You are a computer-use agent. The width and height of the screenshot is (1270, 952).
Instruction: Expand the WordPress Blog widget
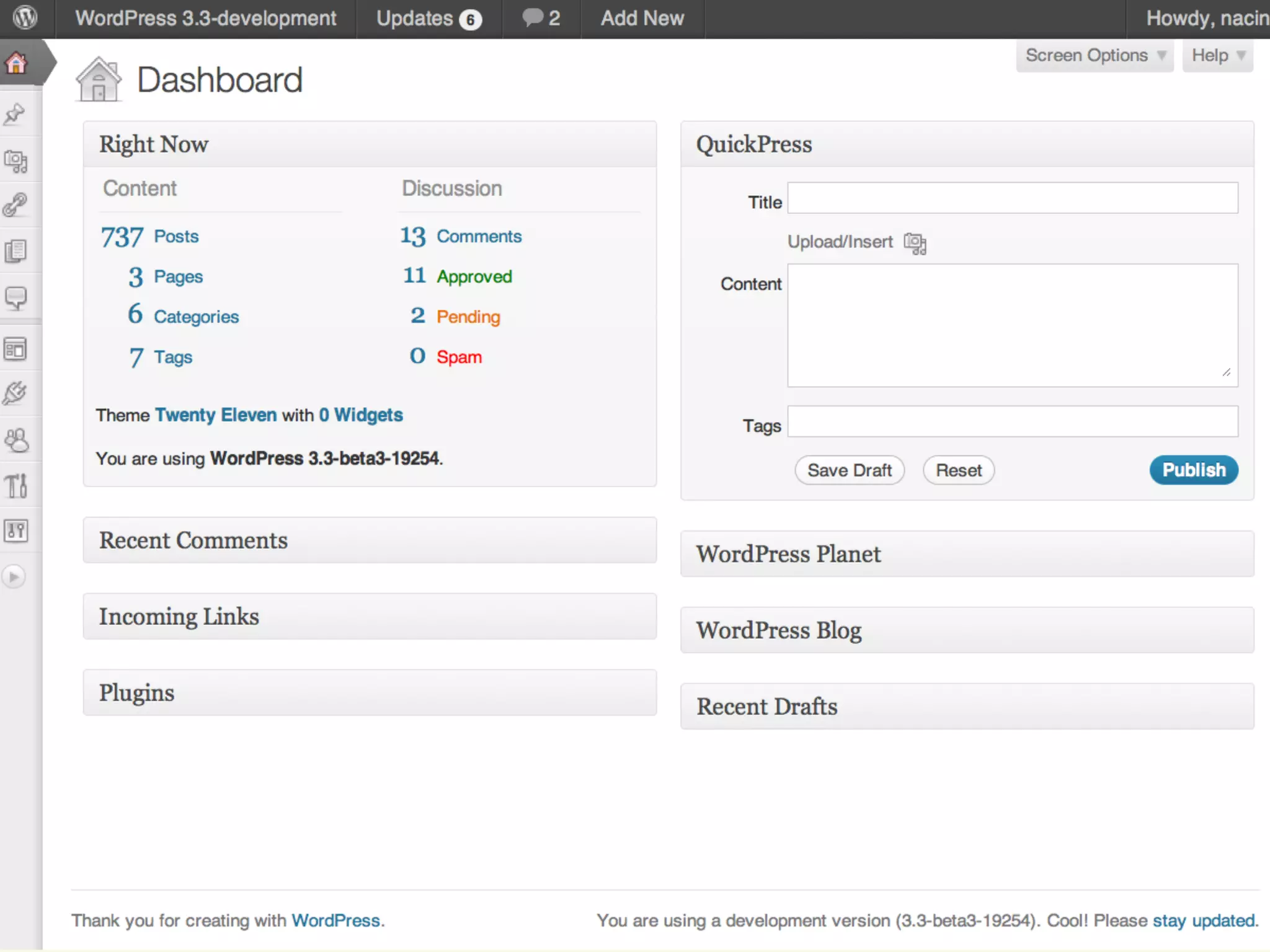(x=967, y=630)
